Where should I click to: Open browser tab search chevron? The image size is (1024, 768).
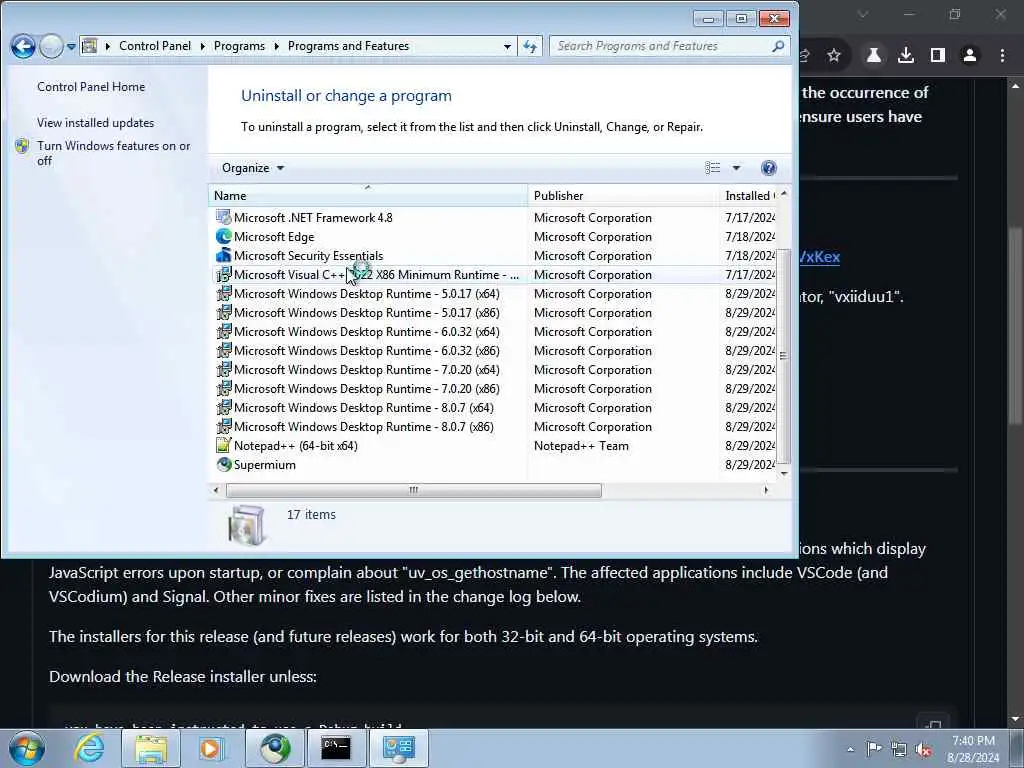(863, 14)
